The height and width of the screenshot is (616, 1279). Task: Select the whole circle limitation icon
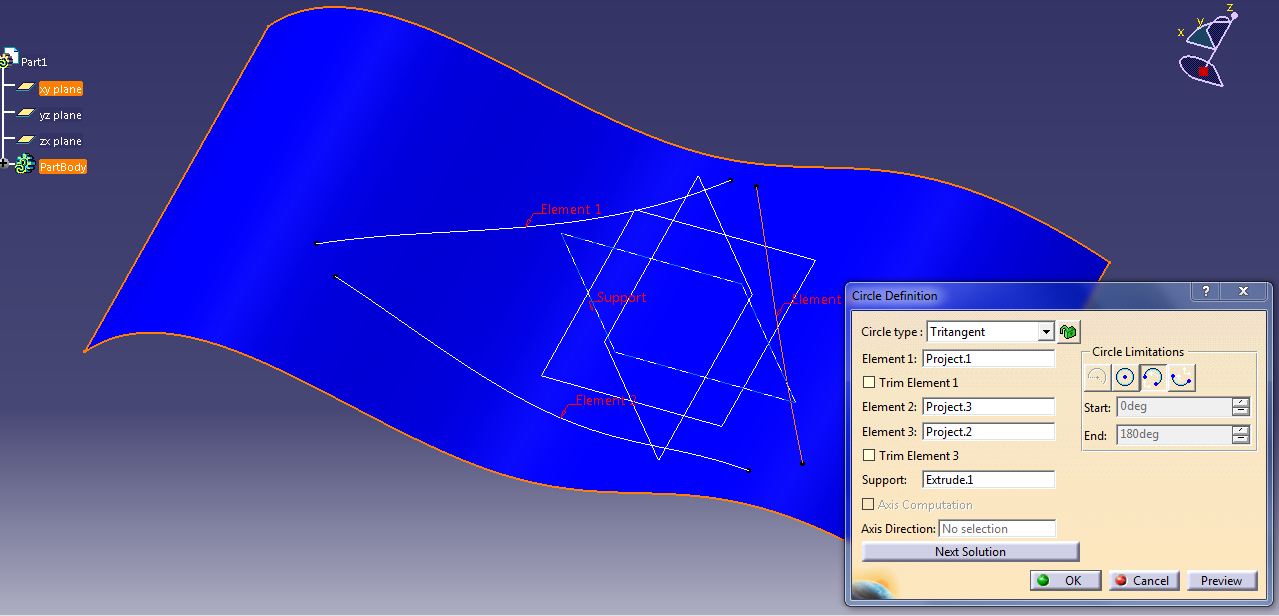point(1125,377)
